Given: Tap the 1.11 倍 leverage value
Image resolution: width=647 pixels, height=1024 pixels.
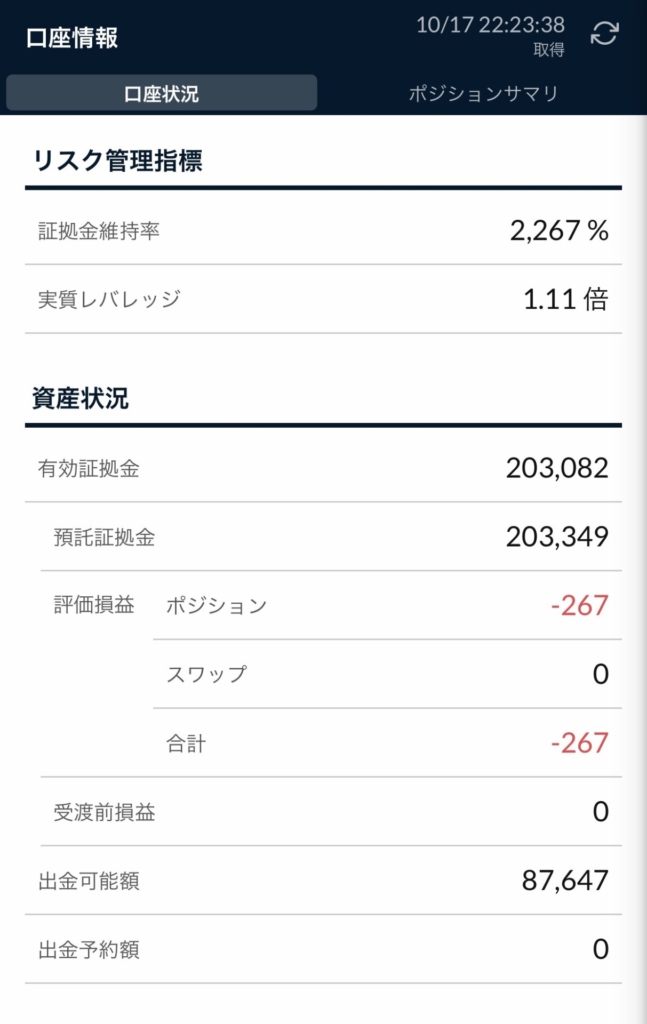Looking at the screenshot, I should click(565, 299).
